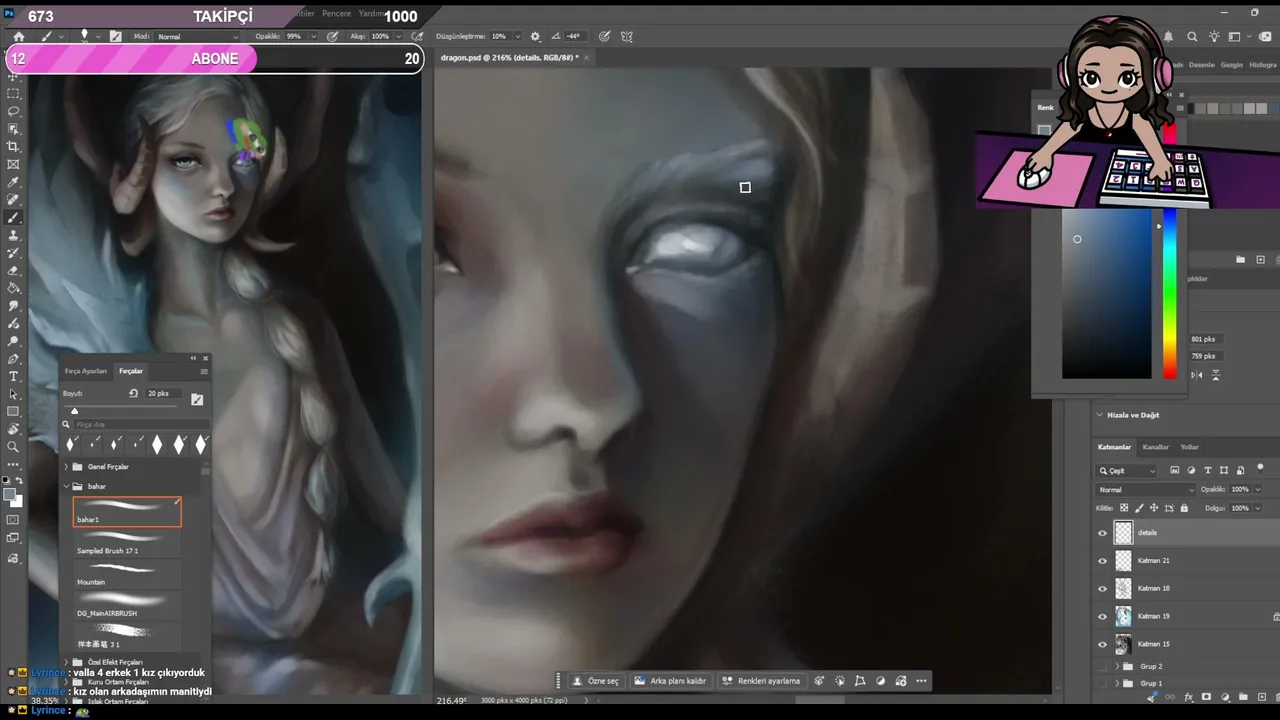Viewport: 1280px width, 720px height.
Task: Add a layer mask at the Layers panel bottom
Action: (1206, 697)
